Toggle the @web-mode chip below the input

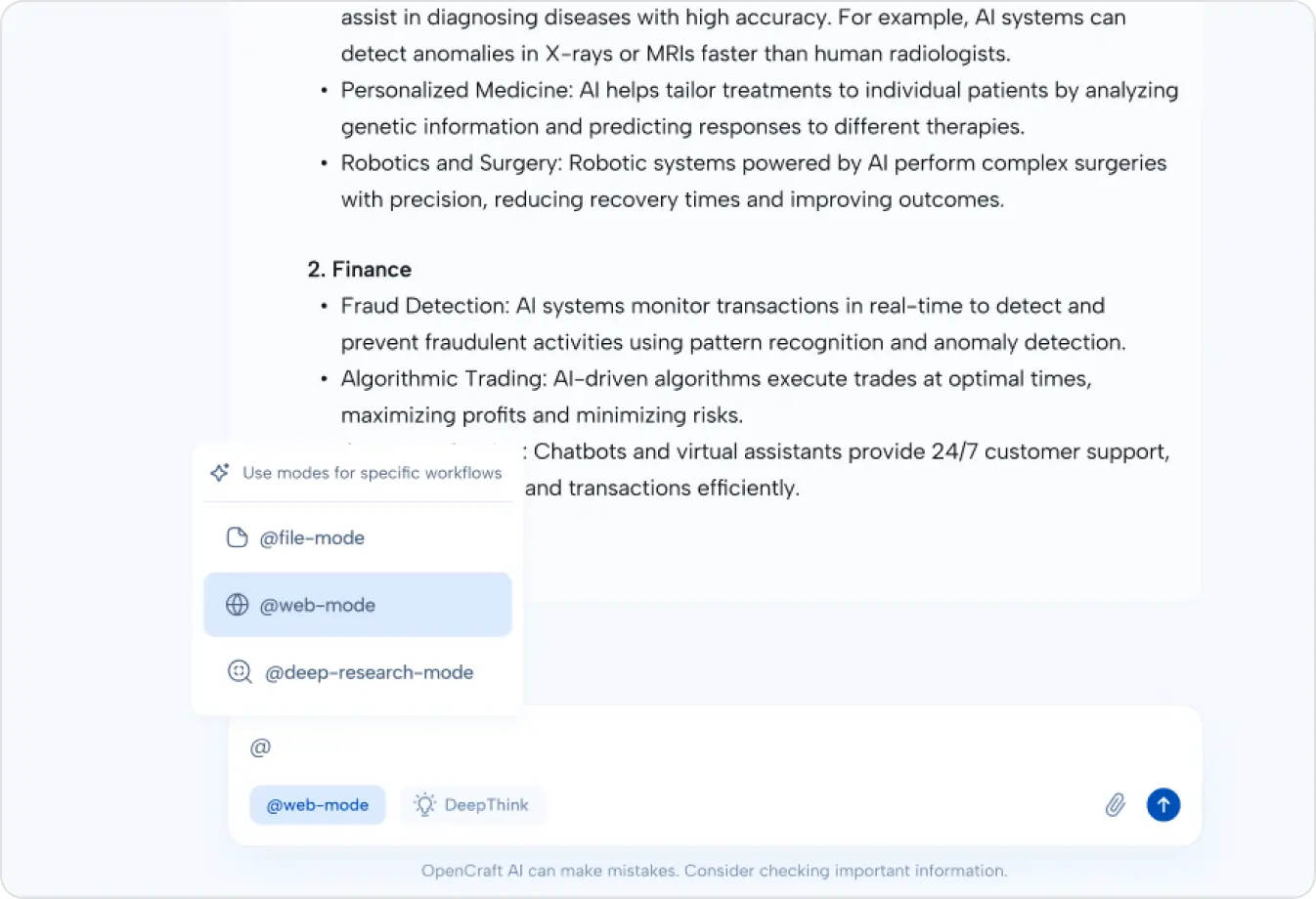click(x=318, y=805)
